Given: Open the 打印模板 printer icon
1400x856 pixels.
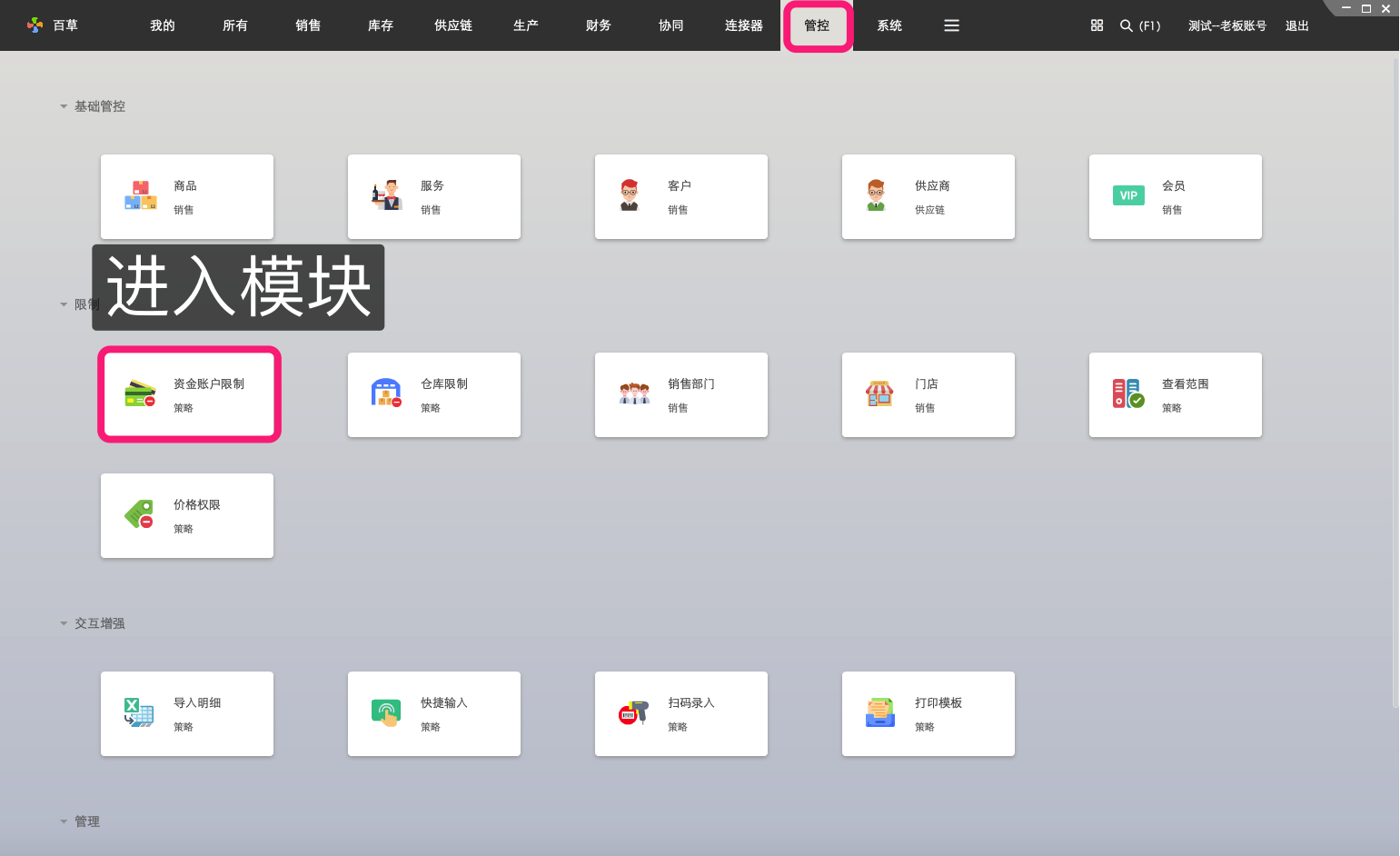Looking at the screenshot, I should pyautogui.click(x=880, y=712).
